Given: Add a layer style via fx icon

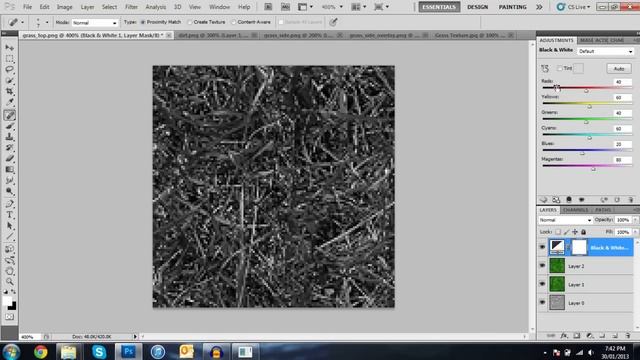Looking at the screenshot, I should pos(564,336).
